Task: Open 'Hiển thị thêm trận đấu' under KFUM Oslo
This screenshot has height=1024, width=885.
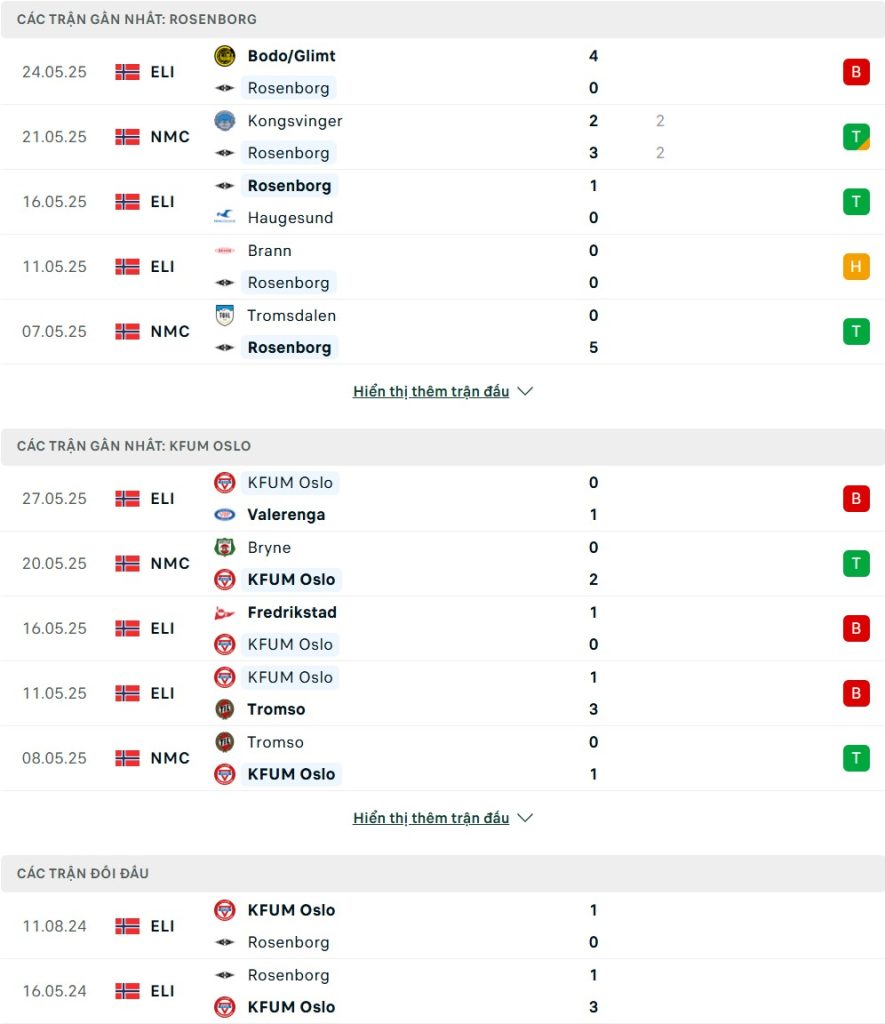Action: coord(431,818)
